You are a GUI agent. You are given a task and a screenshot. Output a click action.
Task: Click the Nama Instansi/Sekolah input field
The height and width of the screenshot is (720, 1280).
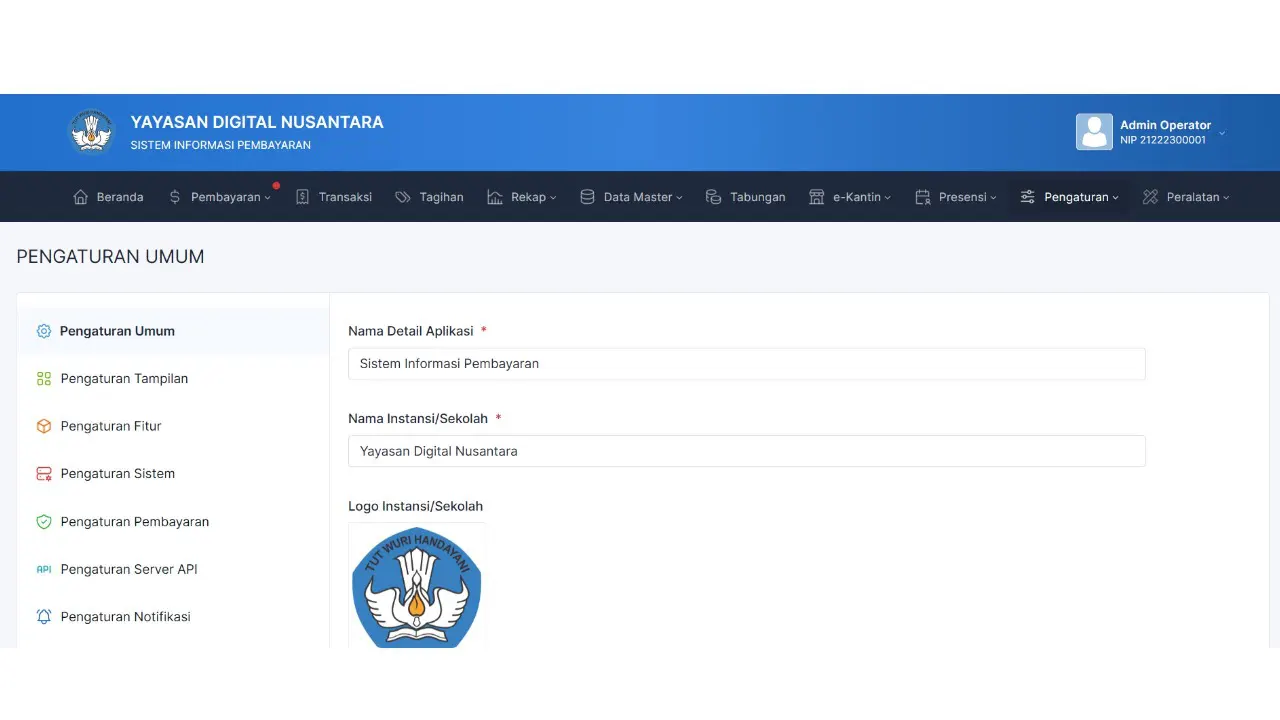(x=746, y=451)
